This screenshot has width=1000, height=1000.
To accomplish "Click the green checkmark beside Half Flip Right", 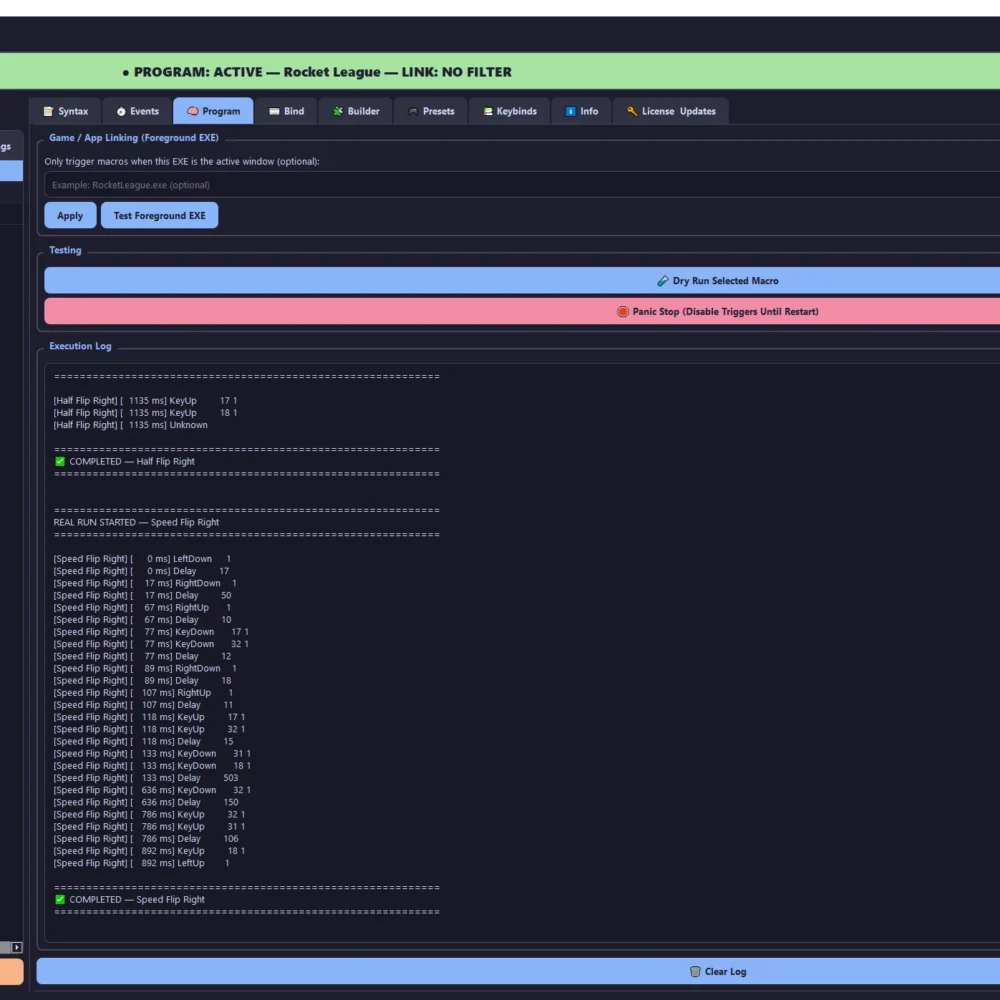I will tap(60, 461).
